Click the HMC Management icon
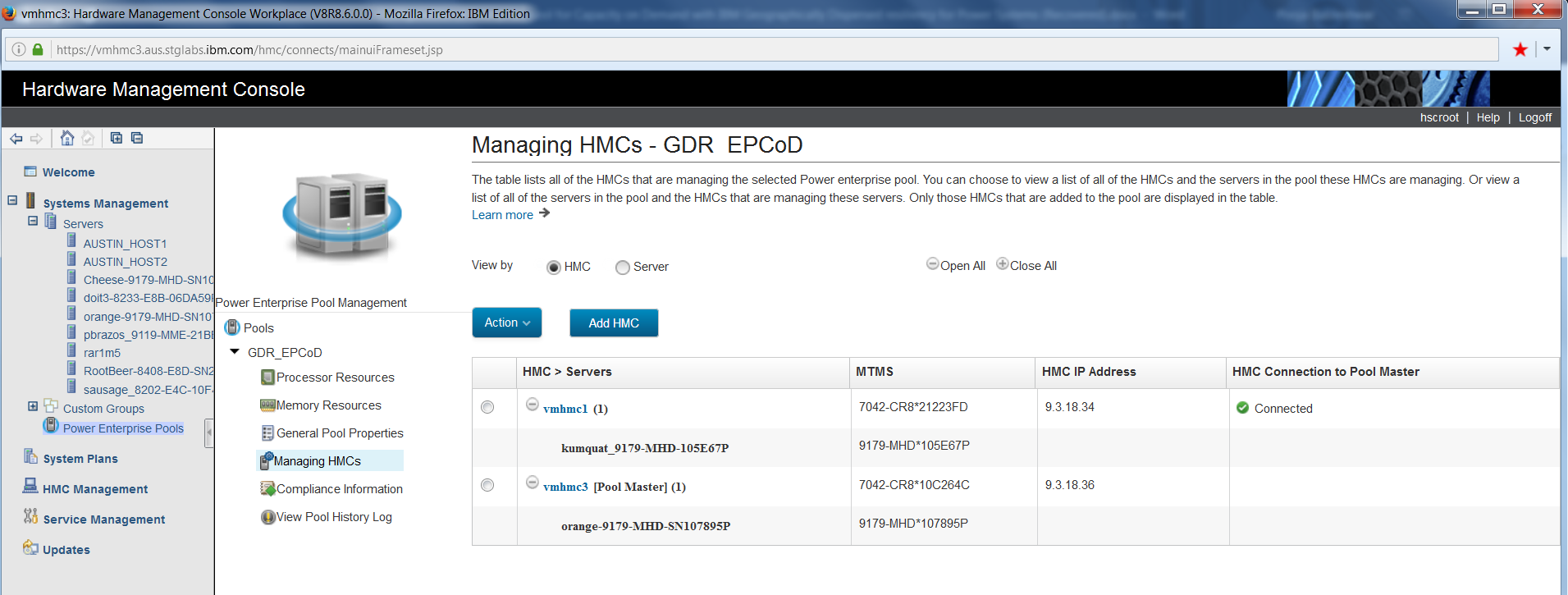Viewport: 1568px width, 595px height. [x=30, y=486]
